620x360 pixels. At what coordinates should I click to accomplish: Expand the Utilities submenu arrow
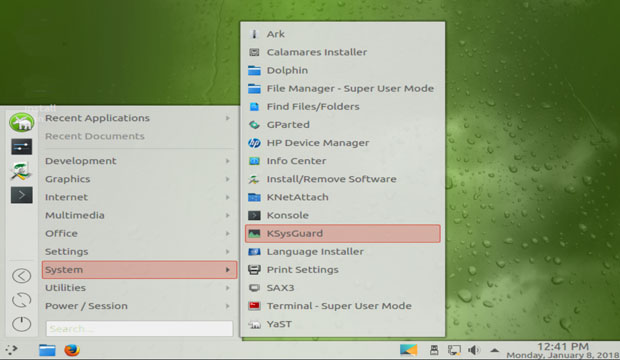(228, 288)
